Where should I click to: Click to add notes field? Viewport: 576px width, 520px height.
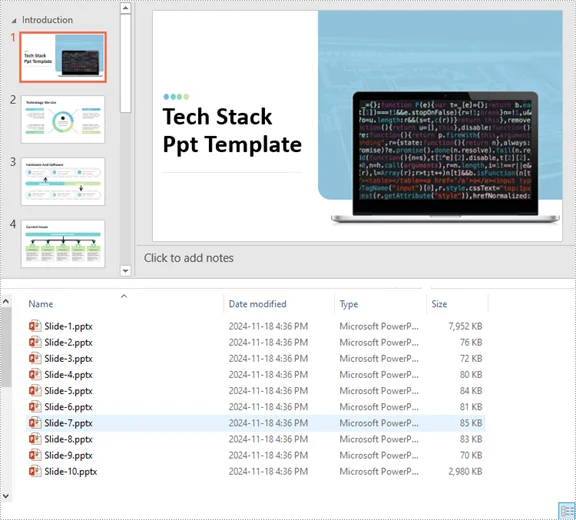click(188, 258)
